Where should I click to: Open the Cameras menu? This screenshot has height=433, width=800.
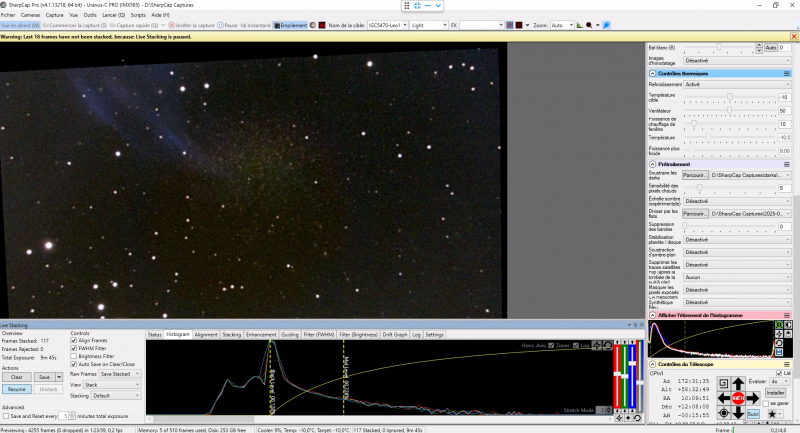pyautogui.click(x=31, y=15)
